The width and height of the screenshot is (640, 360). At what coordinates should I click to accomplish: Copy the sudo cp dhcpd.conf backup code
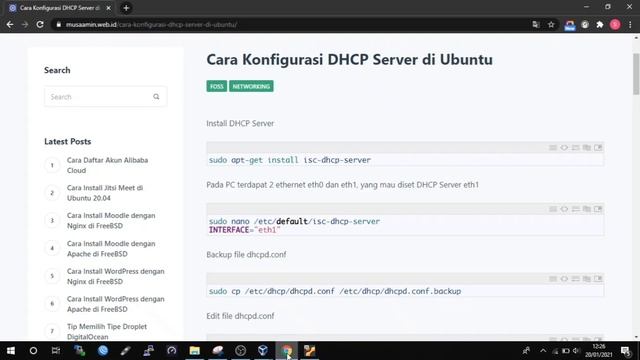[x=587, y=279]
